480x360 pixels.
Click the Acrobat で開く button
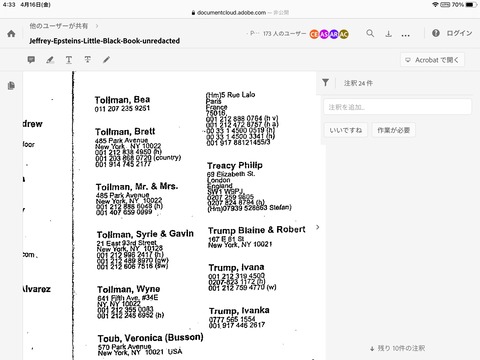click(x=432, y=60)
